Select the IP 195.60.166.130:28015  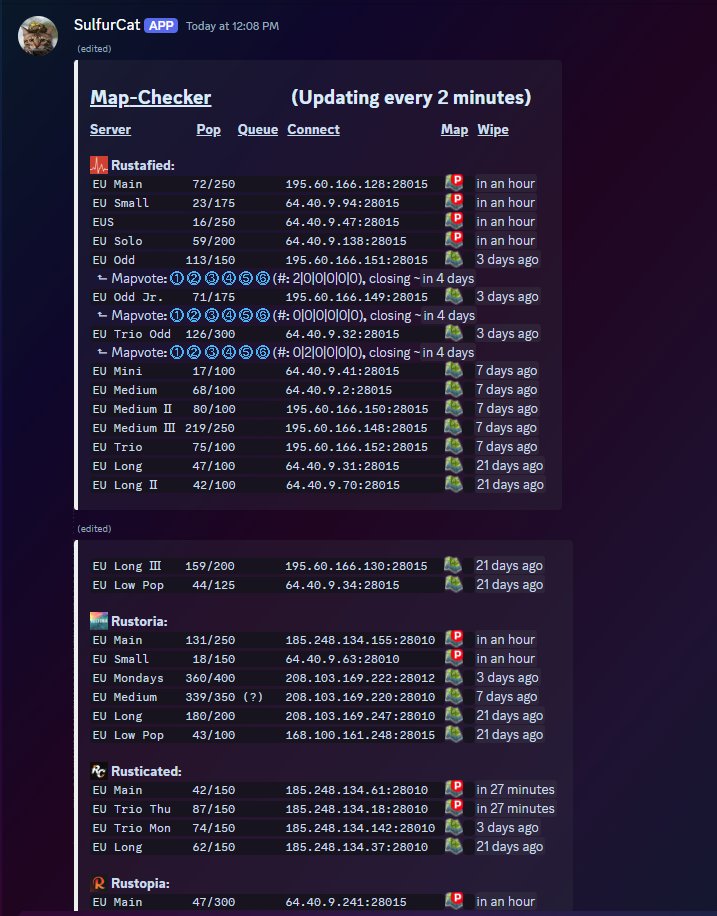tap(356, 565)
